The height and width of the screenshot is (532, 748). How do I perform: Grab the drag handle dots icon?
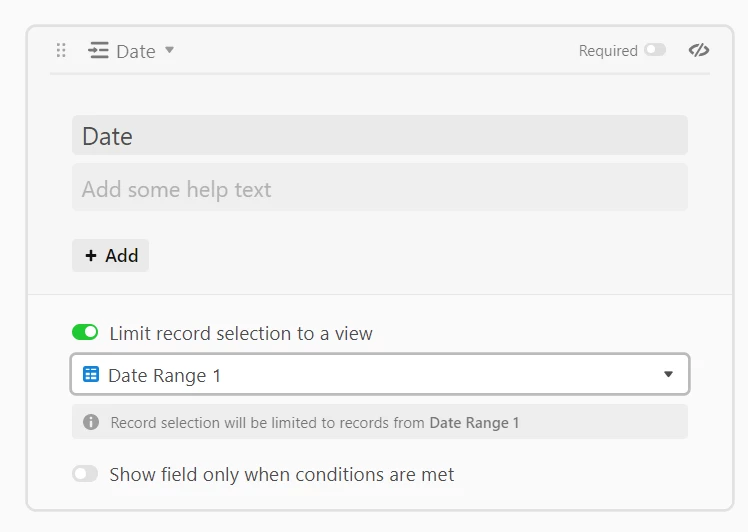coord(61,50)
